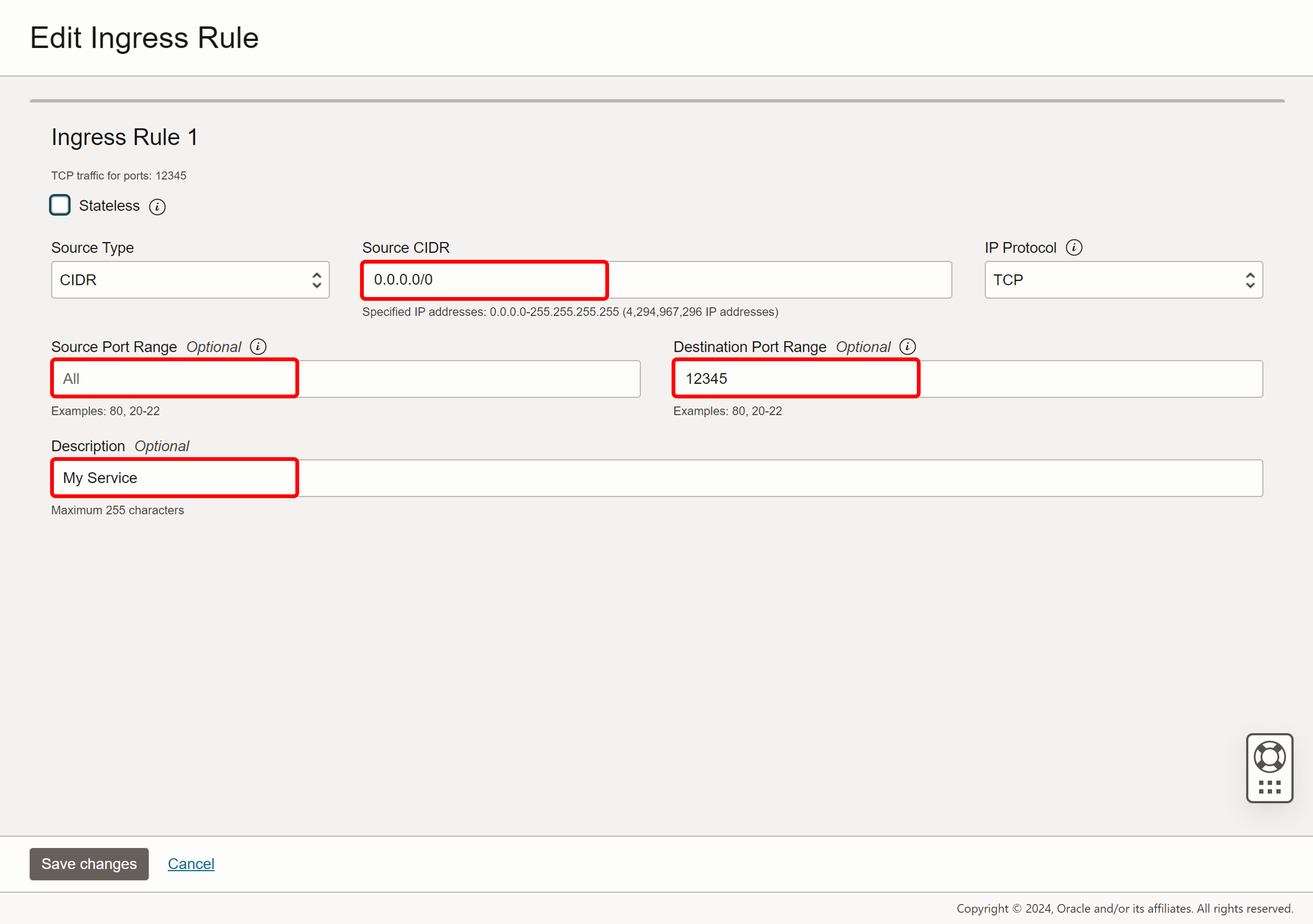Click the Stateless info icon
Screen dimensions: 1313x924
157,206
